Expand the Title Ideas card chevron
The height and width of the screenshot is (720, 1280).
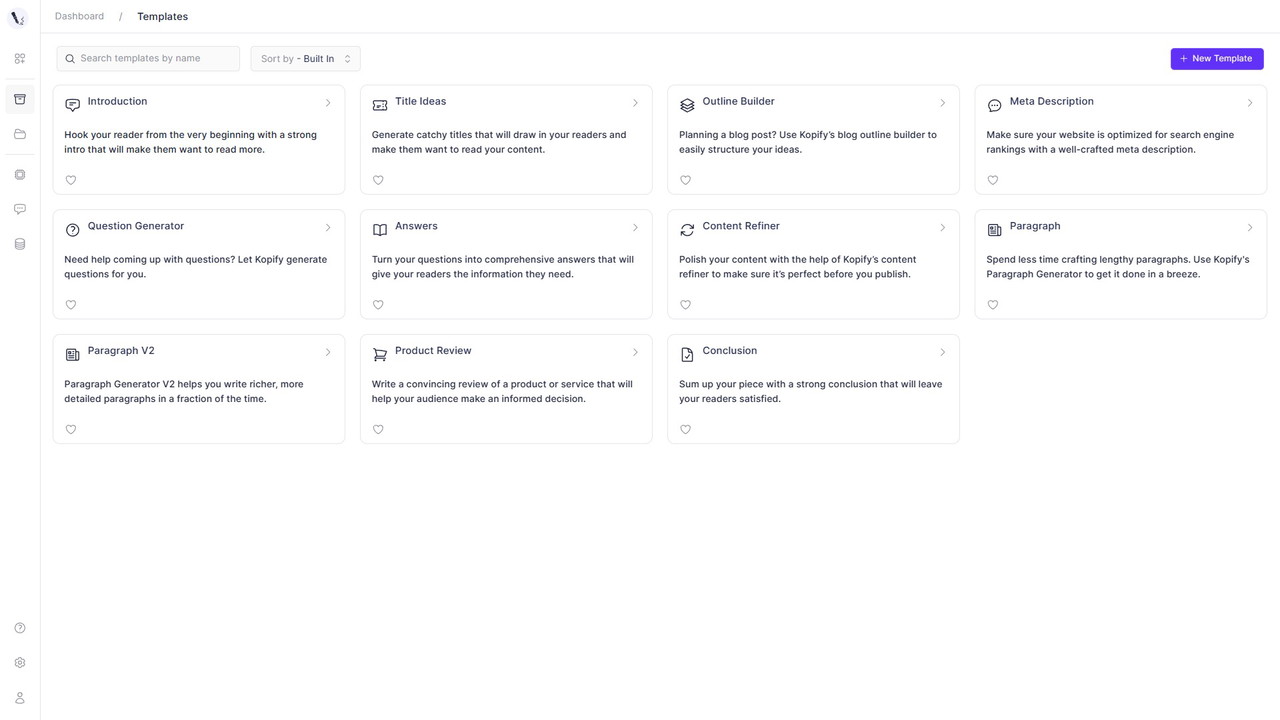[x=635, y=103]
